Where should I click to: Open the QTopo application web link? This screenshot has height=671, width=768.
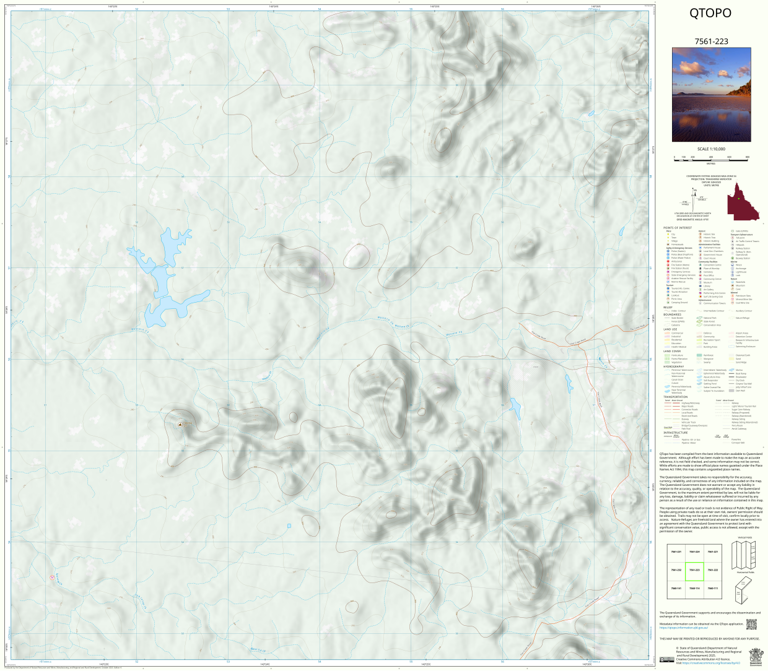click(684, 628)
